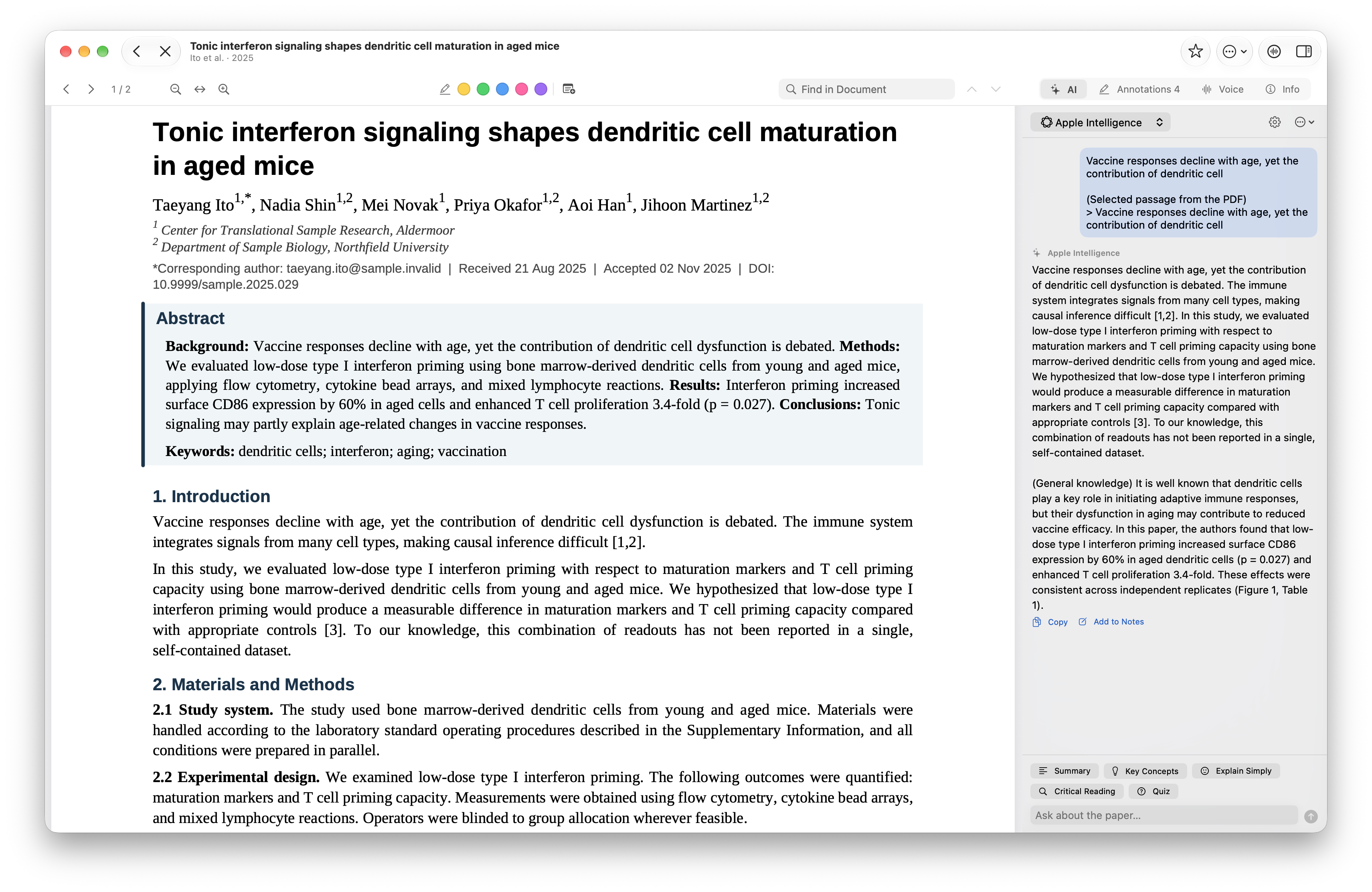The image size is (1372, 892).
Task: Click the 2. Materials and Methods heading
Action: (253, 684)
